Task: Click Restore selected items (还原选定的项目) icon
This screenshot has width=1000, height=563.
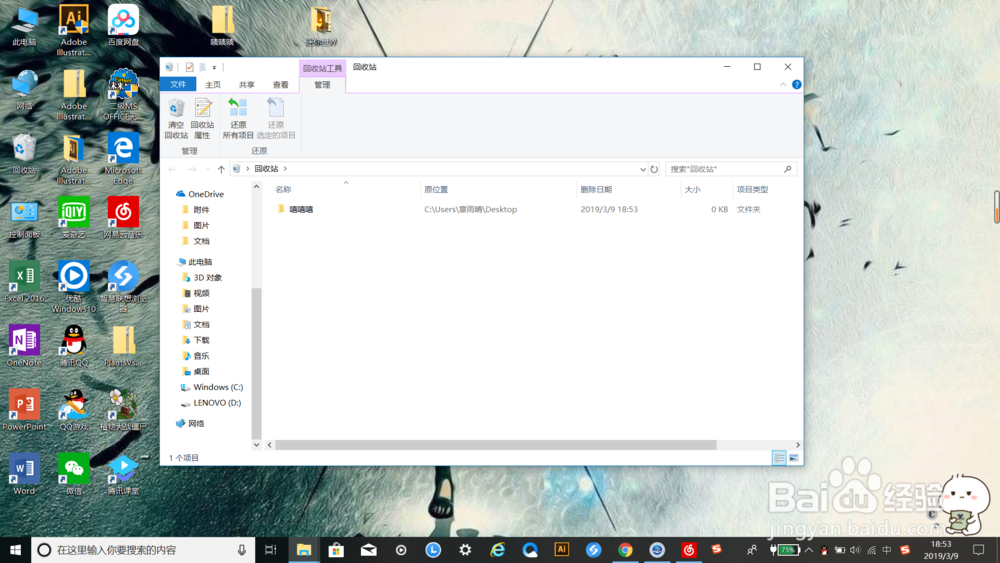Action: 276,119
